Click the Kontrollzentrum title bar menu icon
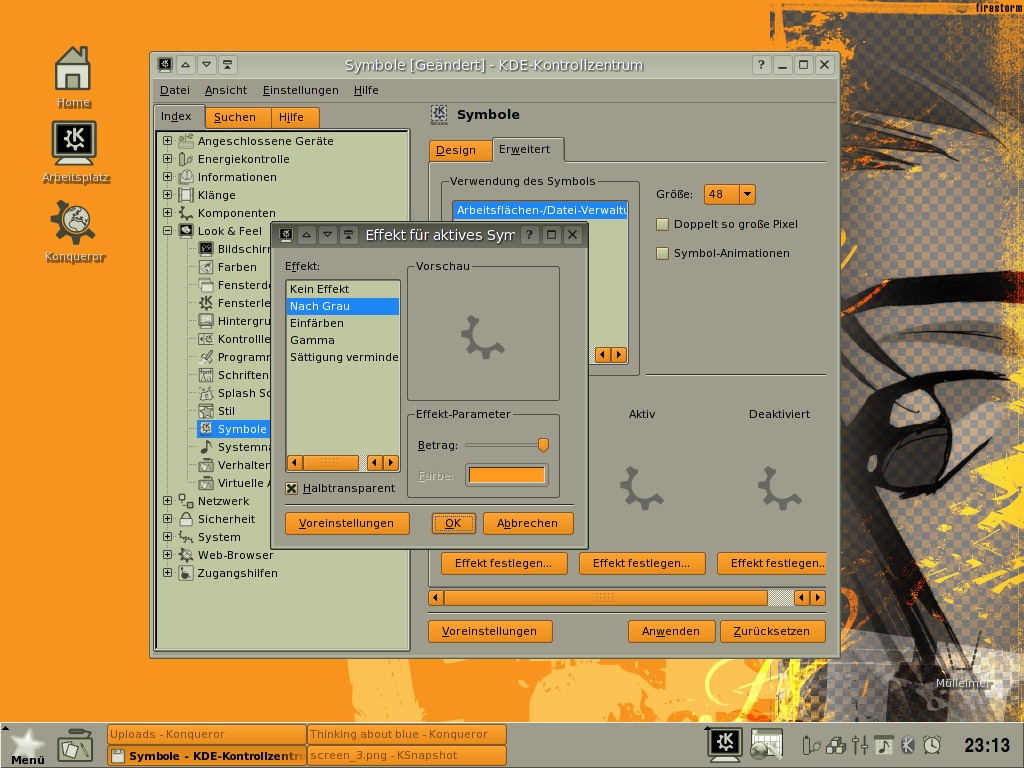This screenshot has width=1024, height=768. click(165, 65)
